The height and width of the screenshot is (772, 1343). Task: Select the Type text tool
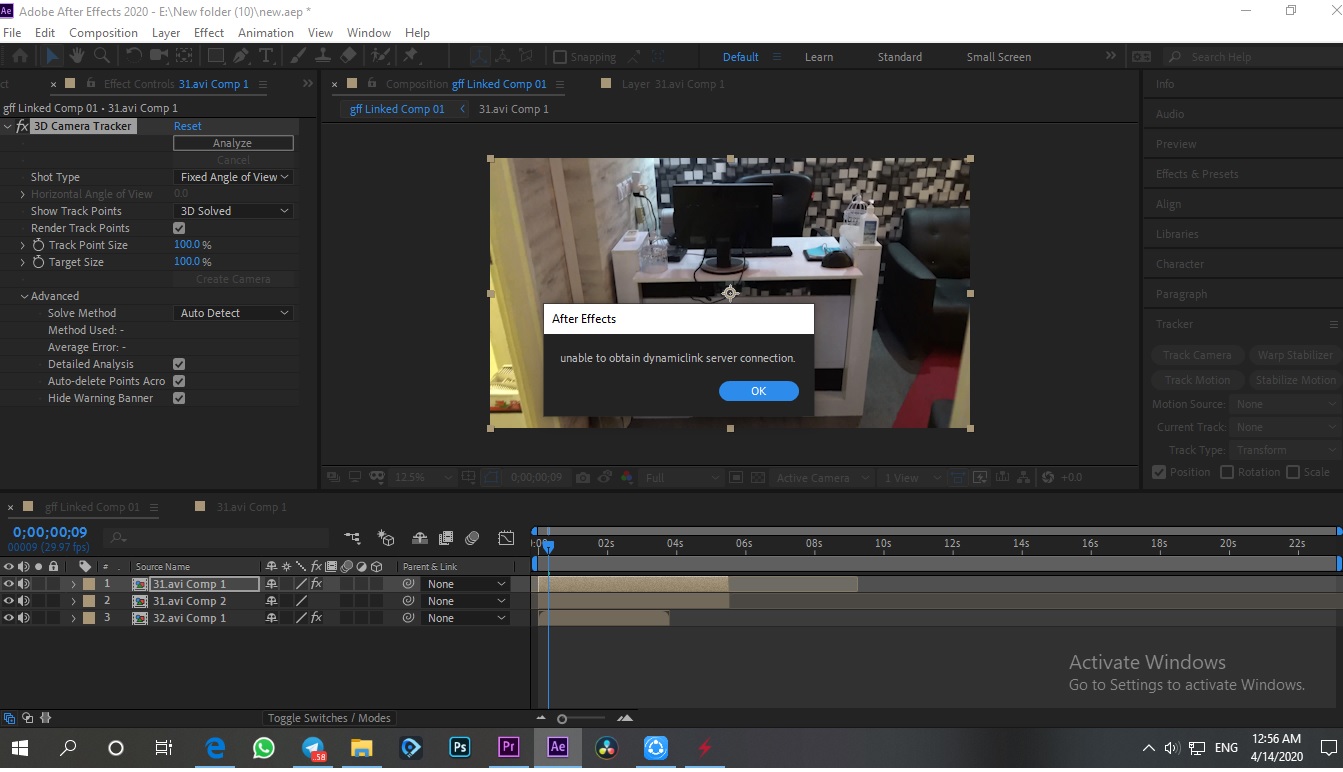tap(266, 56)
